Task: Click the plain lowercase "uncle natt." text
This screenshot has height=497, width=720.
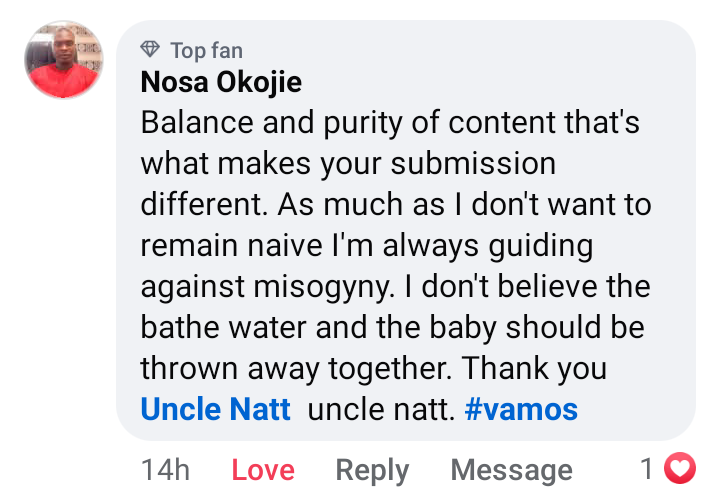Action: tap(380, 409)
